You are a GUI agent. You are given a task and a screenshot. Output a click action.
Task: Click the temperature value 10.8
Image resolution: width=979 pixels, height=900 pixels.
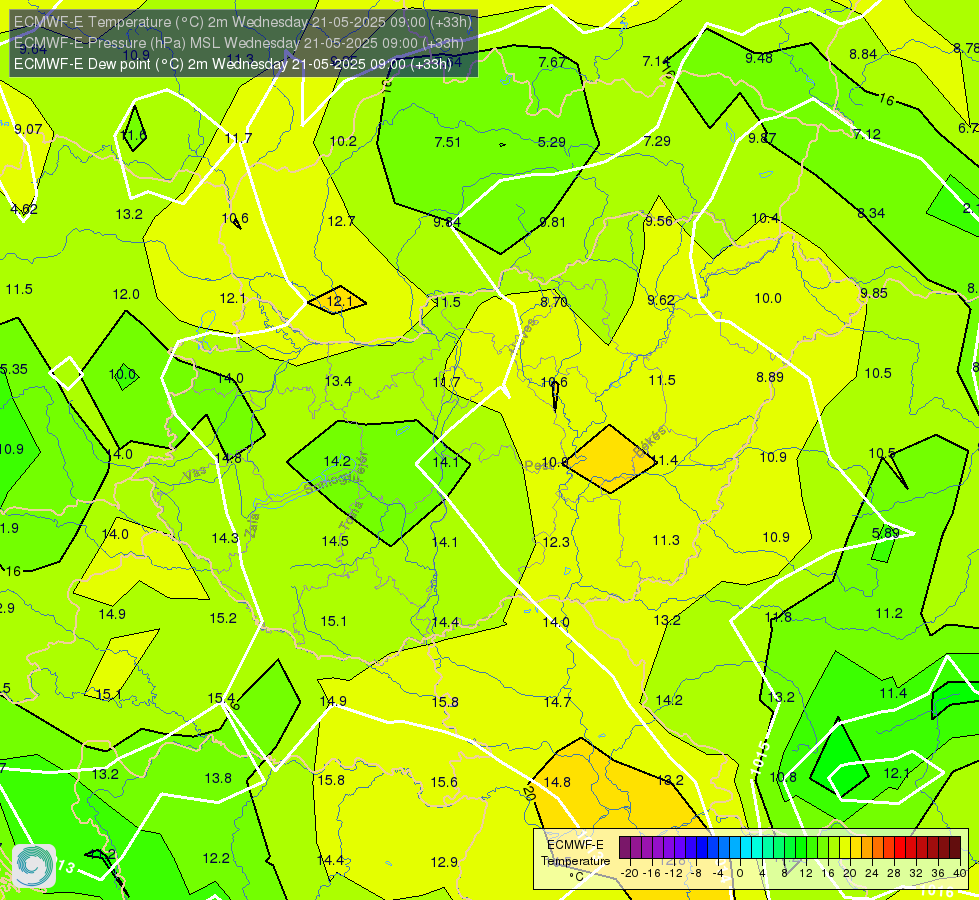(783, 777)
